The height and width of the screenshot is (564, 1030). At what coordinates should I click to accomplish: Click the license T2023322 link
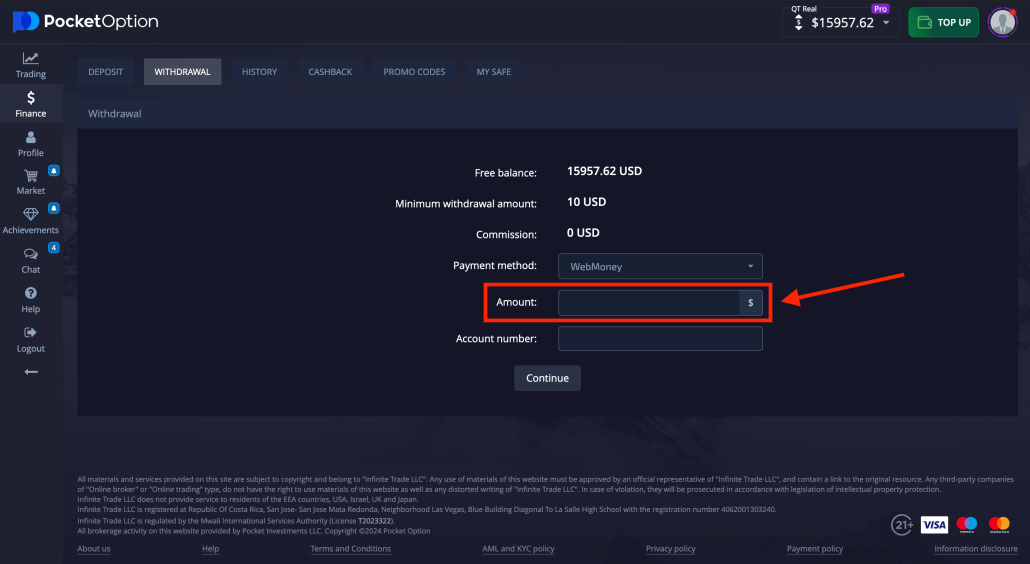pos(375,521)
